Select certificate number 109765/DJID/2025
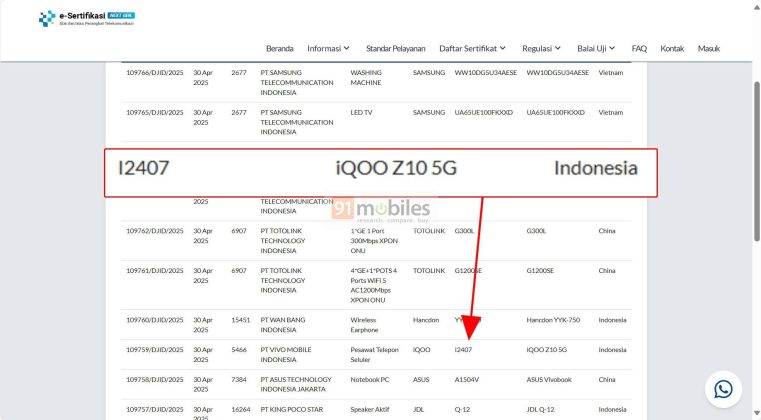Screen dimensions: 761x420 pyautogui.click(x=155, y=112)
